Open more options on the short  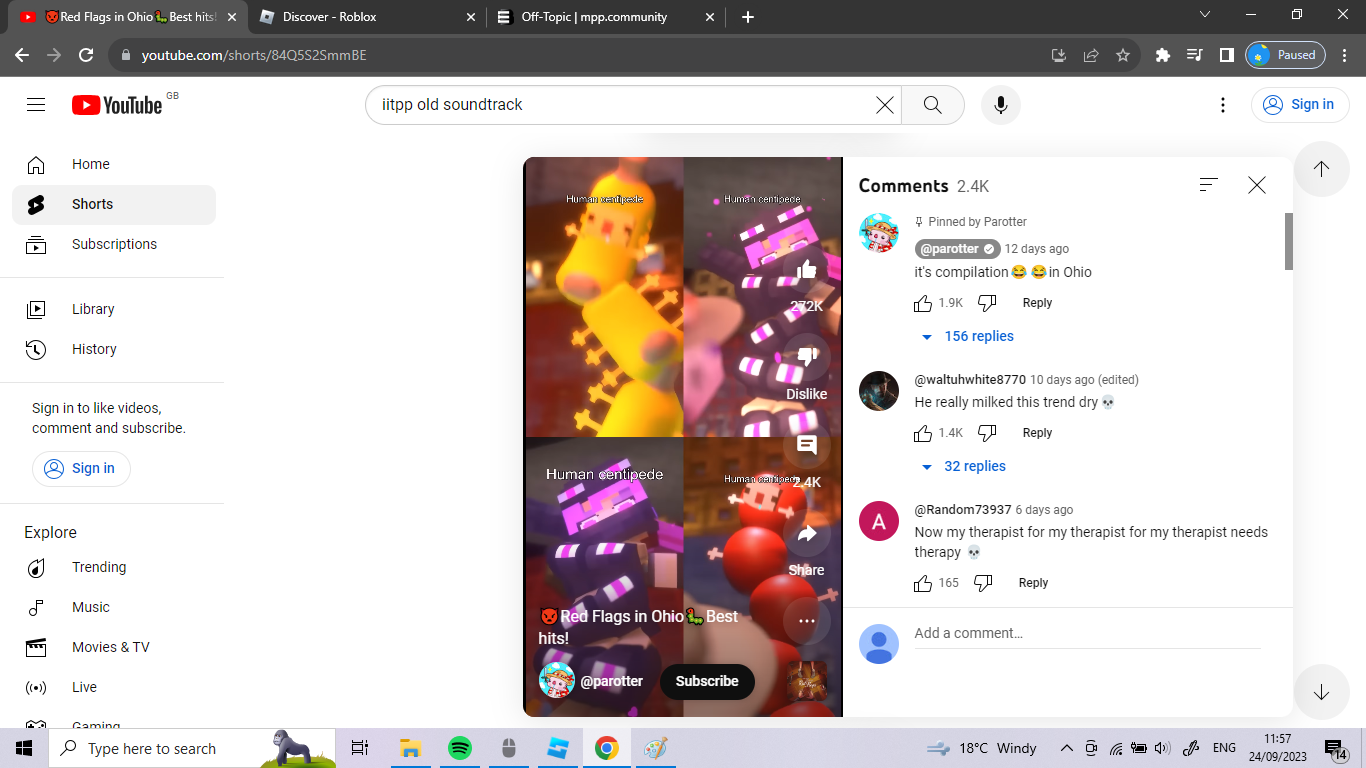click(806, 621)
